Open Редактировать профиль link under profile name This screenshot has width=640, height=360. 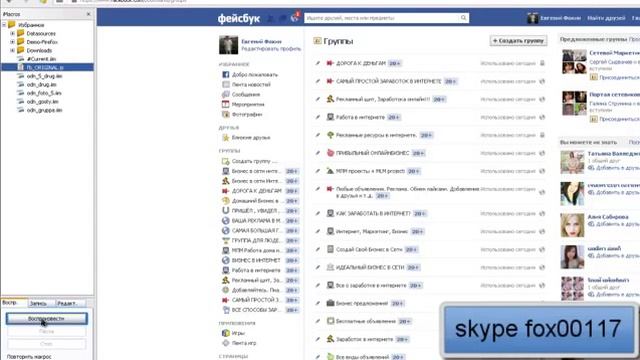pos(271,49)
